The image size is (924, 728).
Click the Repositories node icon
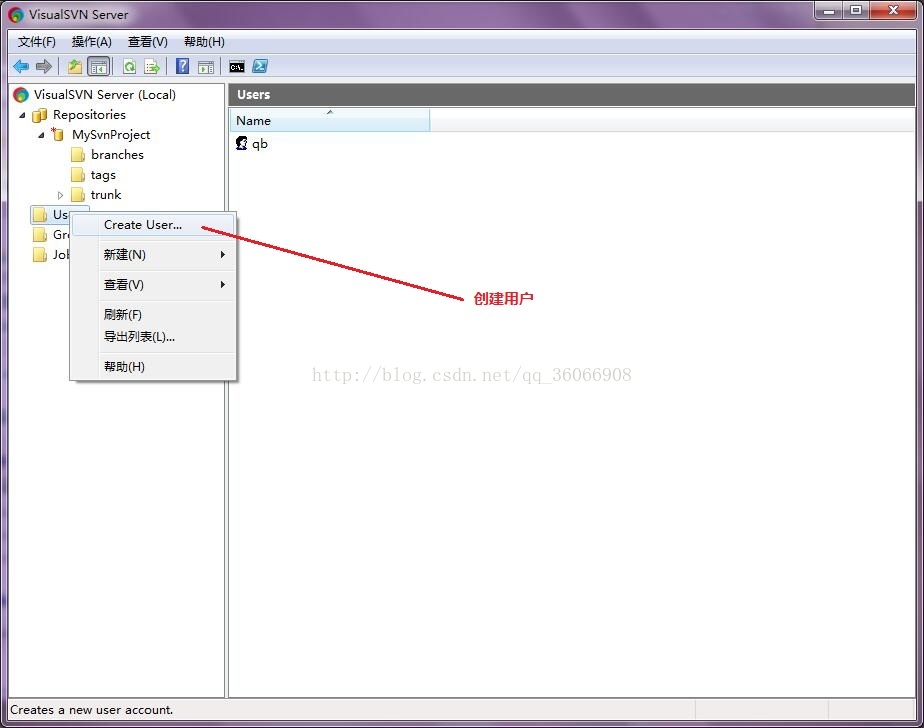click(x=39, y=115)
